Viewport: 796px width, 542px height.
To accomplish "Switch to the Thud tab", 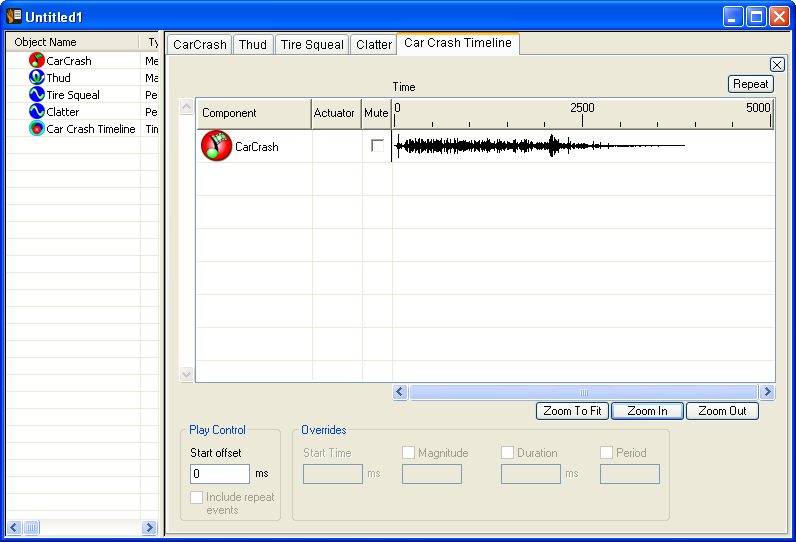I will coord(253,45).
